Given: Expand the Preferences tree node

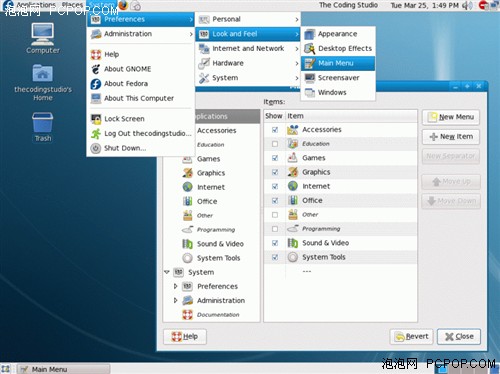Looking at the screenshot, I should point(176,286).
